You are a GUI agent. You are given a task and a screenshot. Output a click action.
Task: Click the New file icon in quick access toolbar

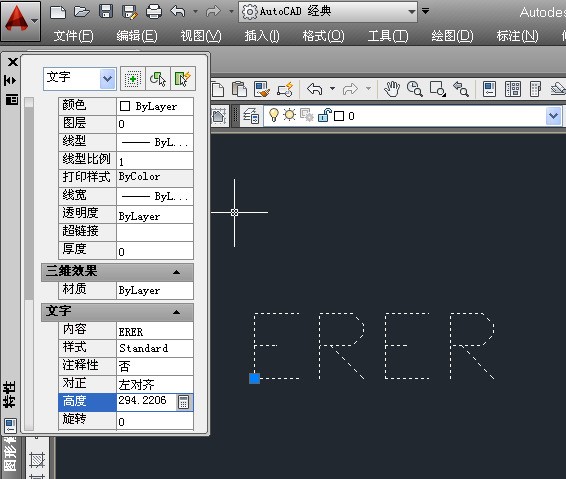[58, 12]
